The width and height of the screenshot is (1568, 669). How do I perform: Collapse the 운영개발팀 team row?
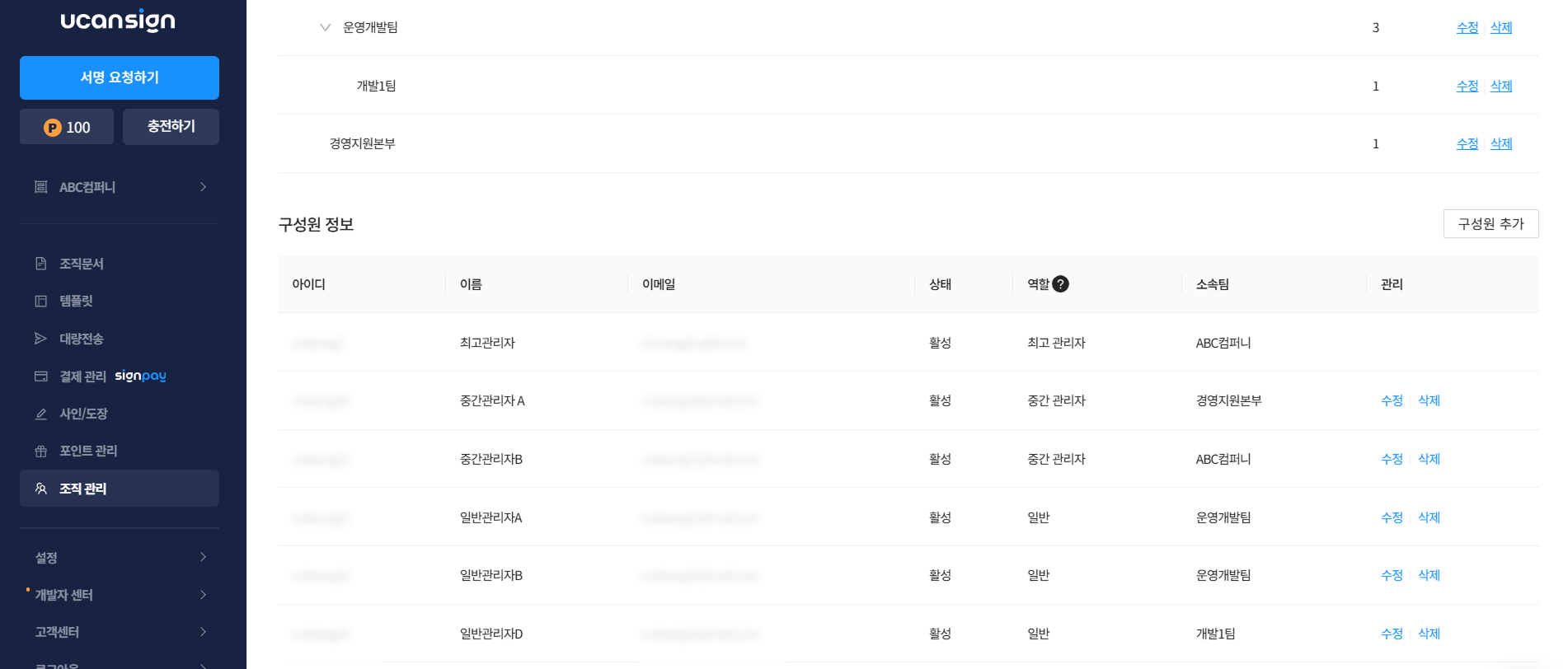[x=325, y=27]
